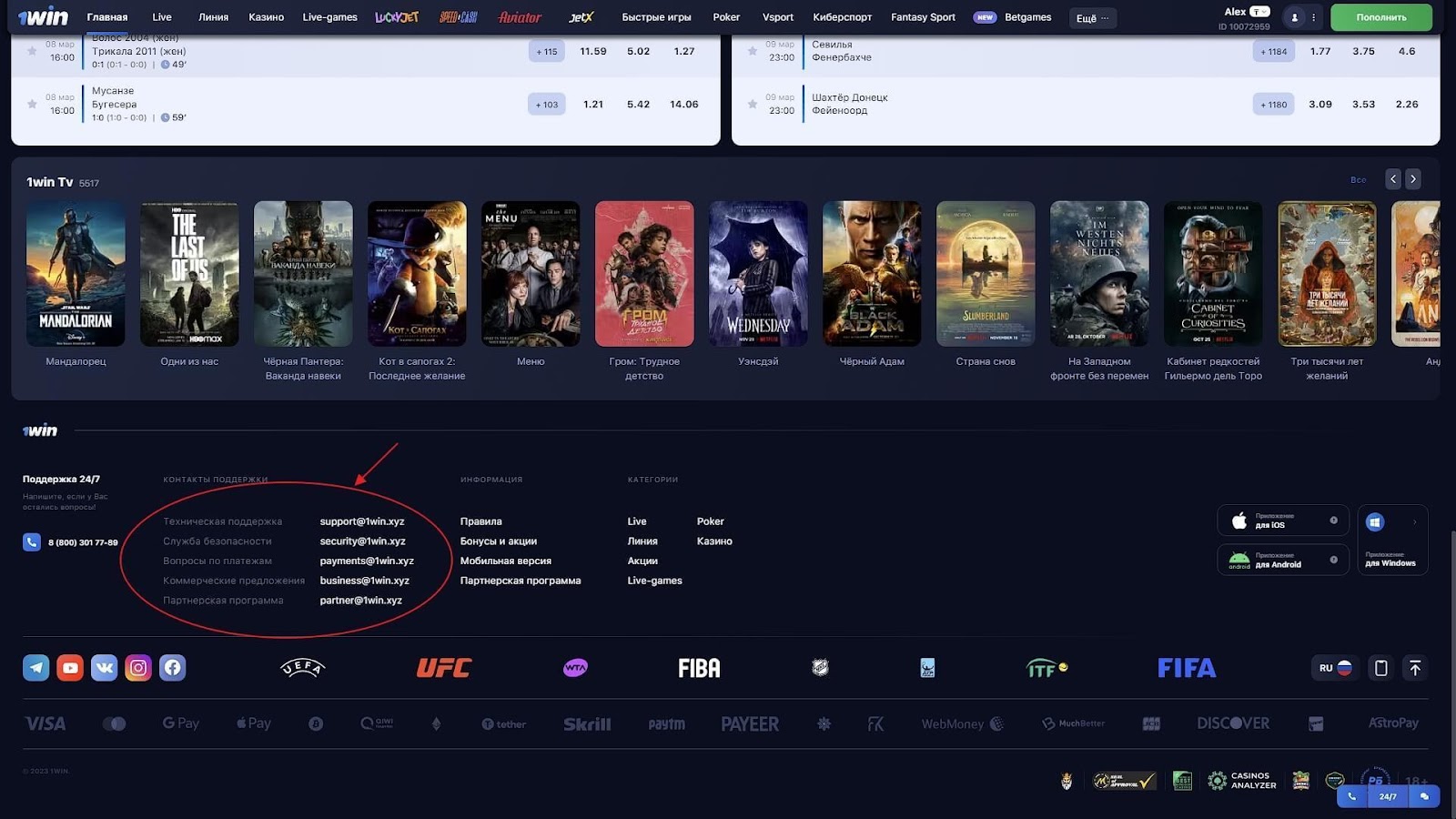Image resolution: width=1456 pixels, height=819 pixels.
Task: Click the scroll-to-top arrow icon
Action: [x=1415, y=668]
